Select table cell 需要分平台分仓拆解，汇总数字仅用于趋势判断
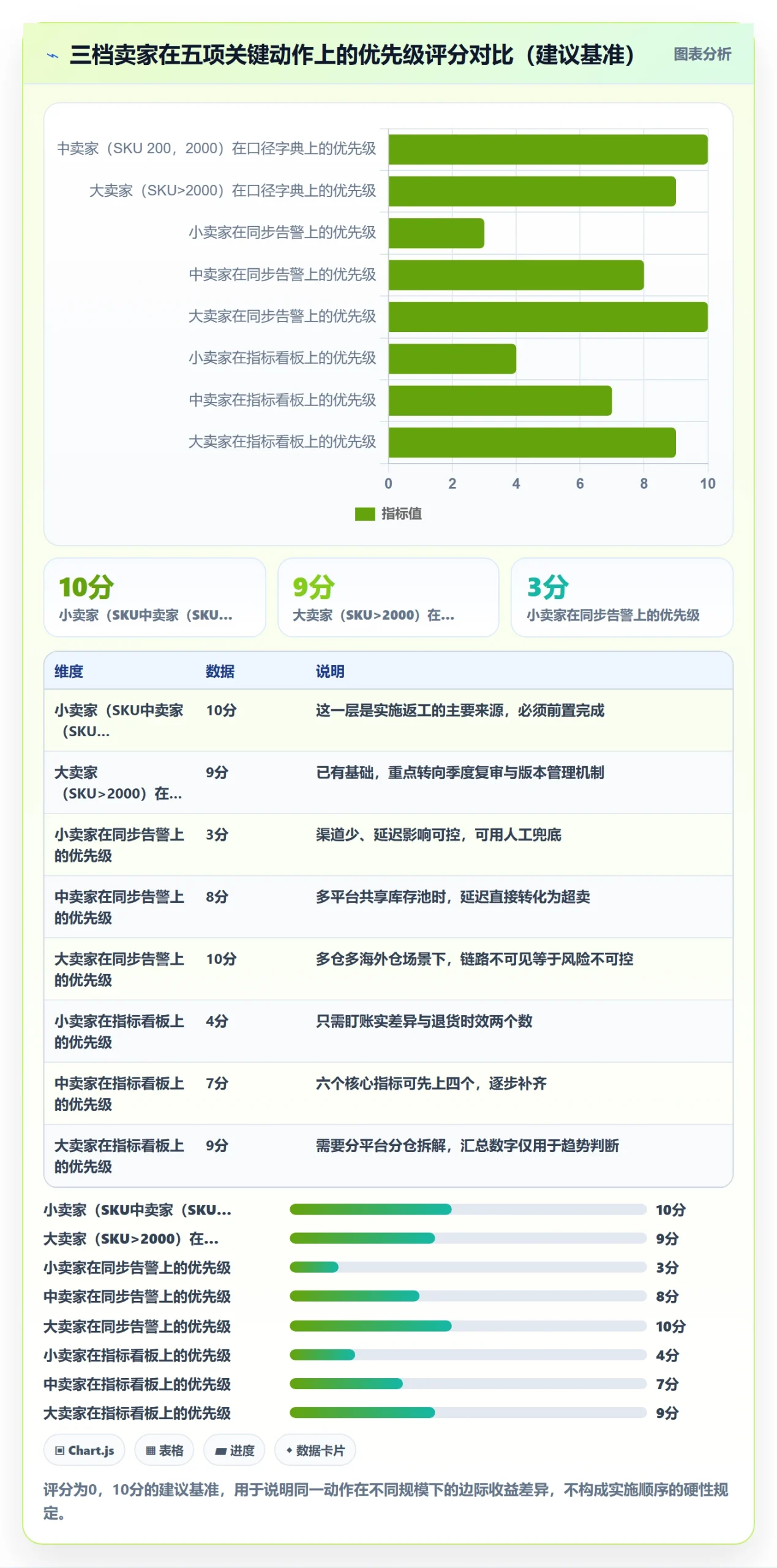The image size is (777, 1568). tap(467, 1146)
